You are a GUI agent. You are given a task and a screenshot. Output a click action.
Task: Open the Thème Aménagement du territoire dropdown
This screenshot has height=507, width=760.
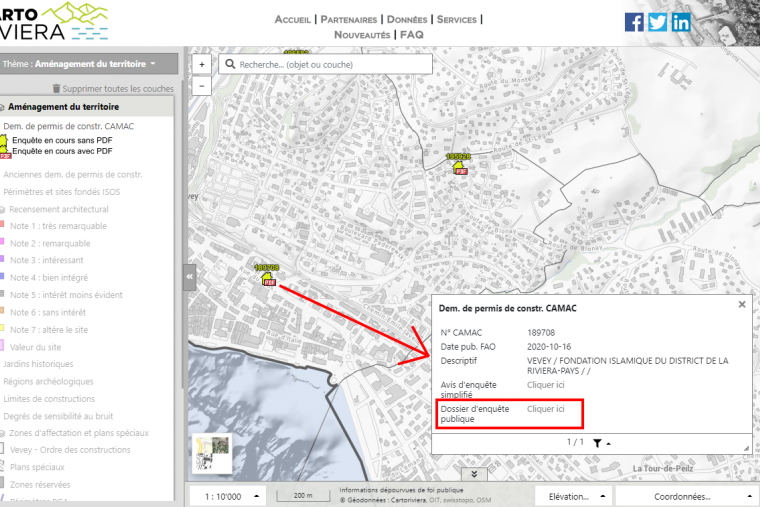pyautogui.click(x=90, y=64)
